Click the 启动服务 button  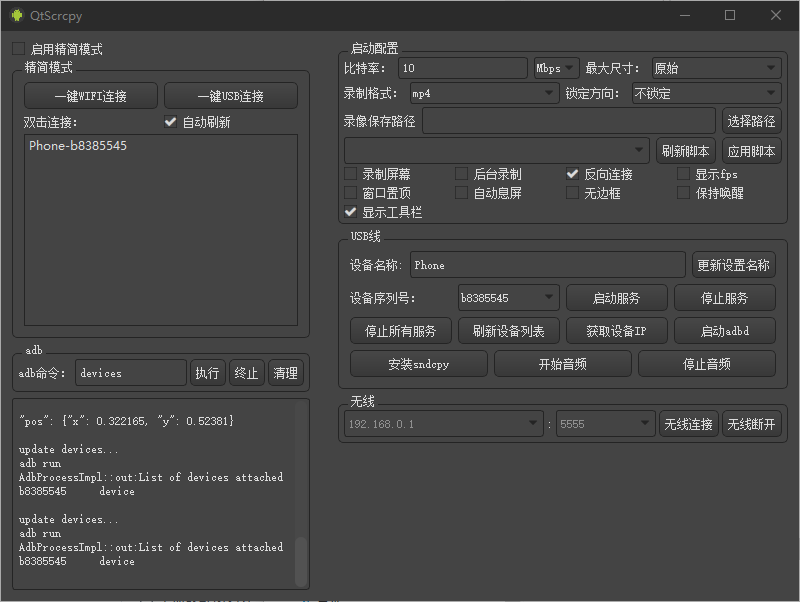[616, 298]
